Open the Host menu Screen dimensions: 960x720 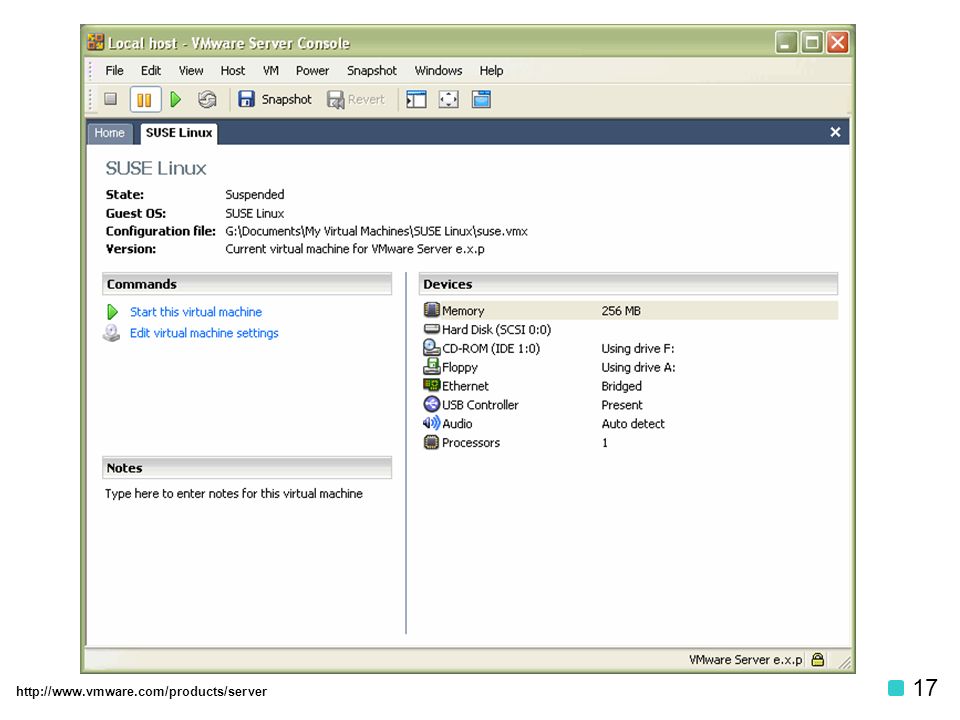point(233,70)
